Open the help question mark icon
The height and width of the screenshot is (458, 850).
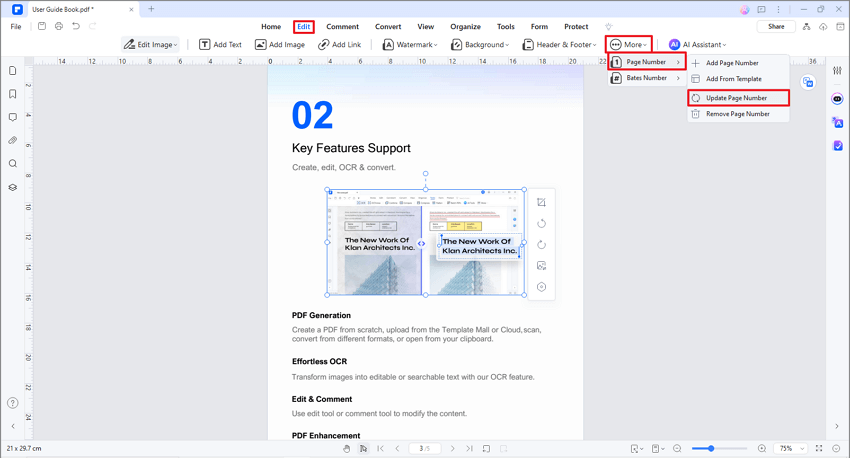point(12,403)
